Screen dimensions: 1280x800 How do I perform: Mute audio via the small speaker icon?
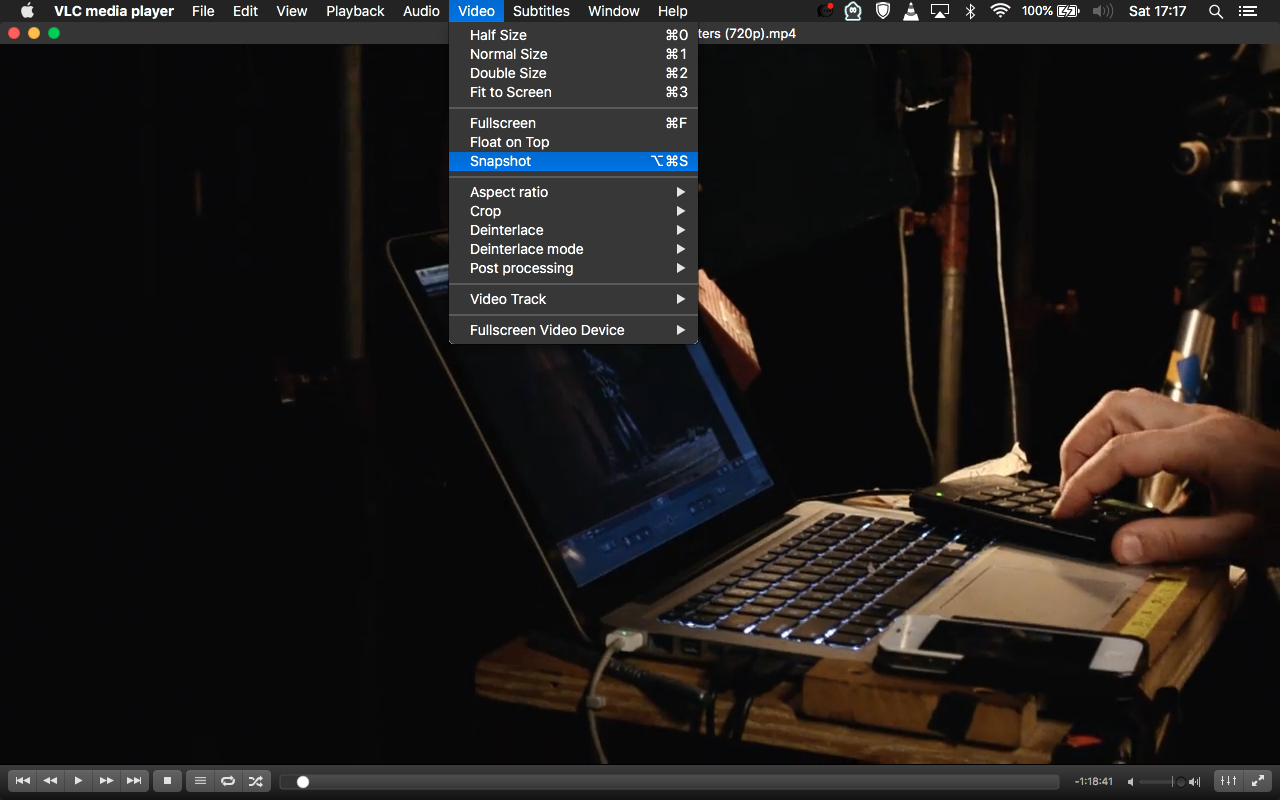click(1131, 782)
